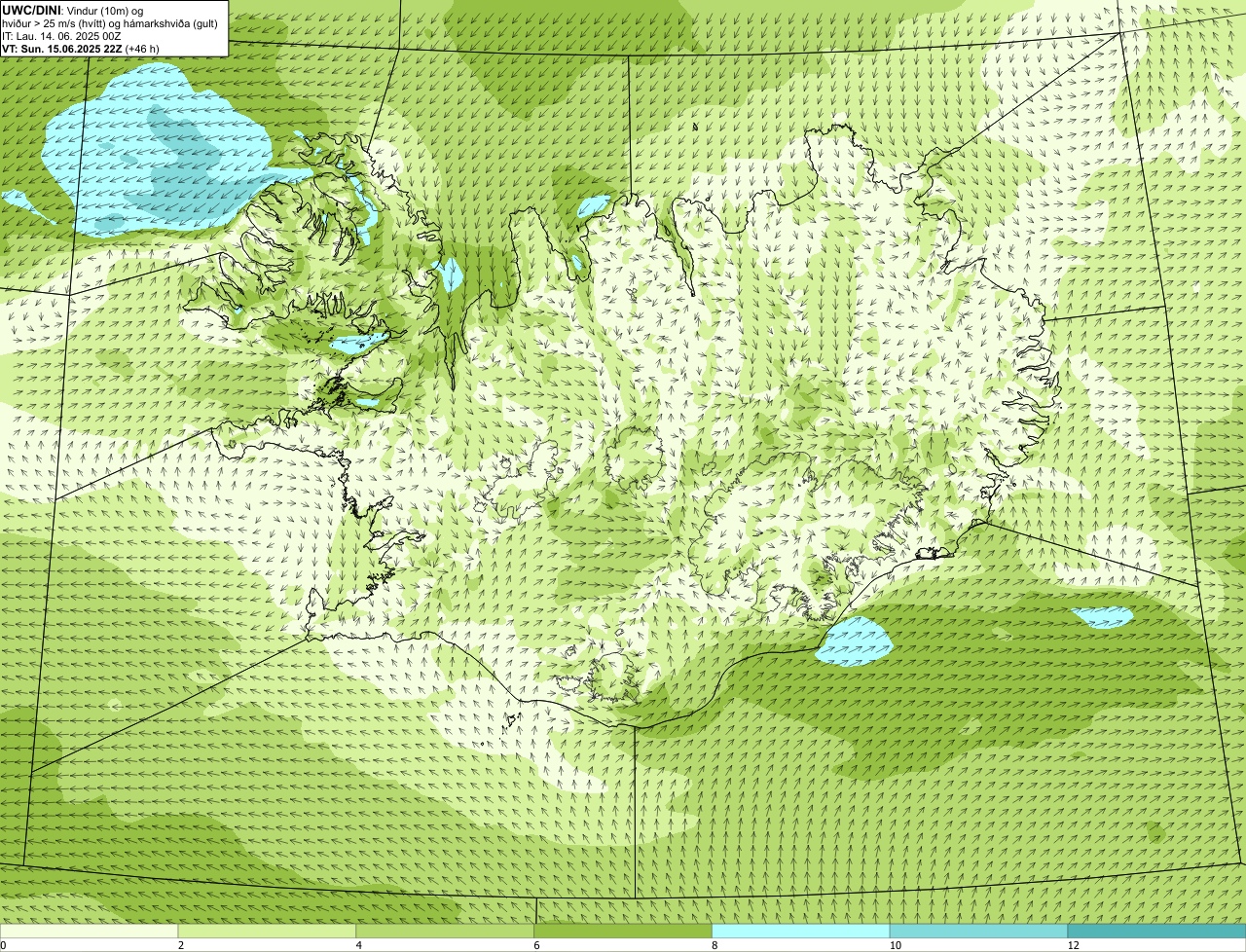Image resolution: width=1246 pixels, height=952 pixels.
Task: Click the 'hviður > 25 m/s (hvítt)' description line
Action: click(110, 22)
